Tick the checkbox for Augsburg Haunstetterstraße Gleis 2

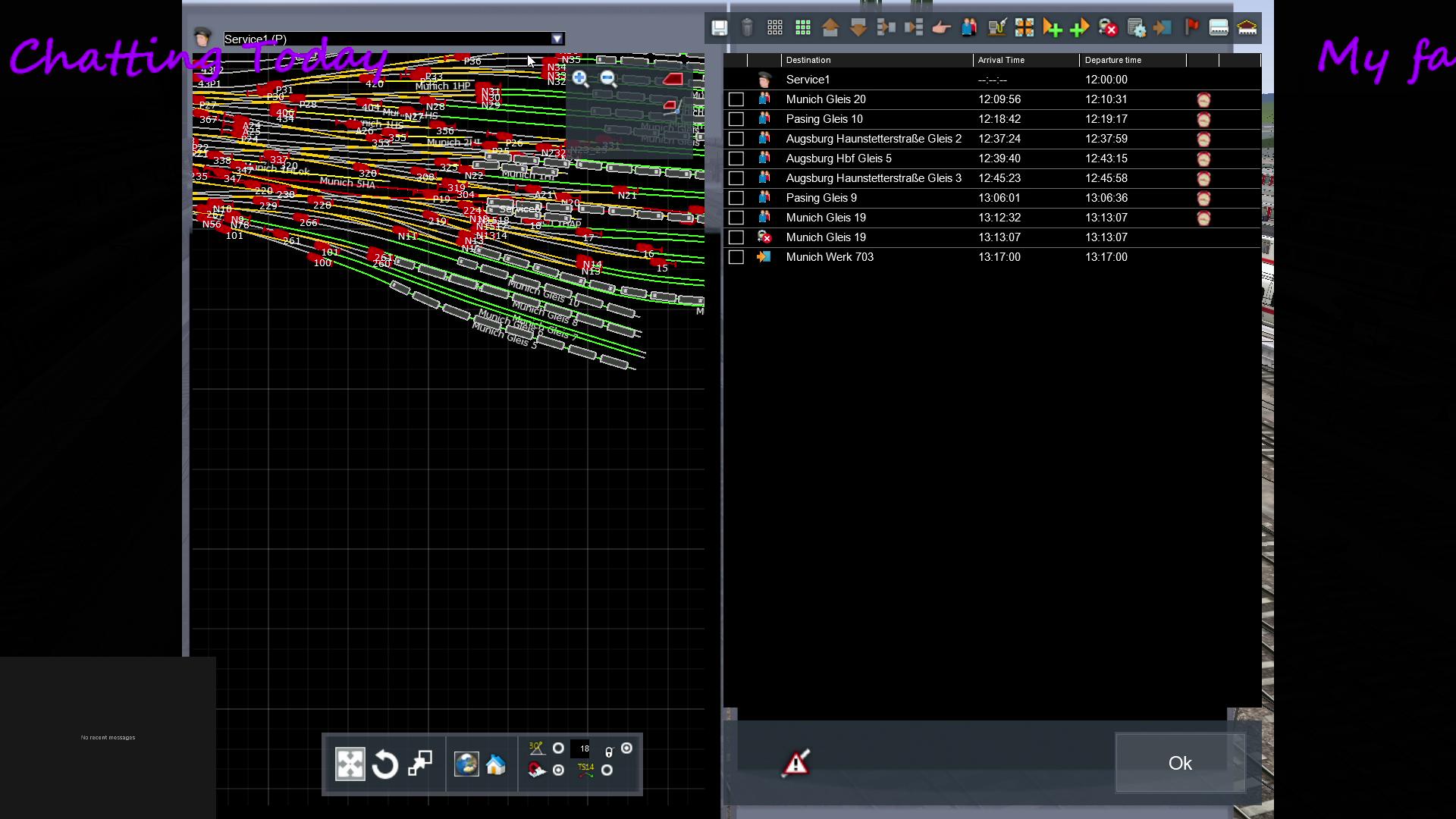tap(736, 139)
